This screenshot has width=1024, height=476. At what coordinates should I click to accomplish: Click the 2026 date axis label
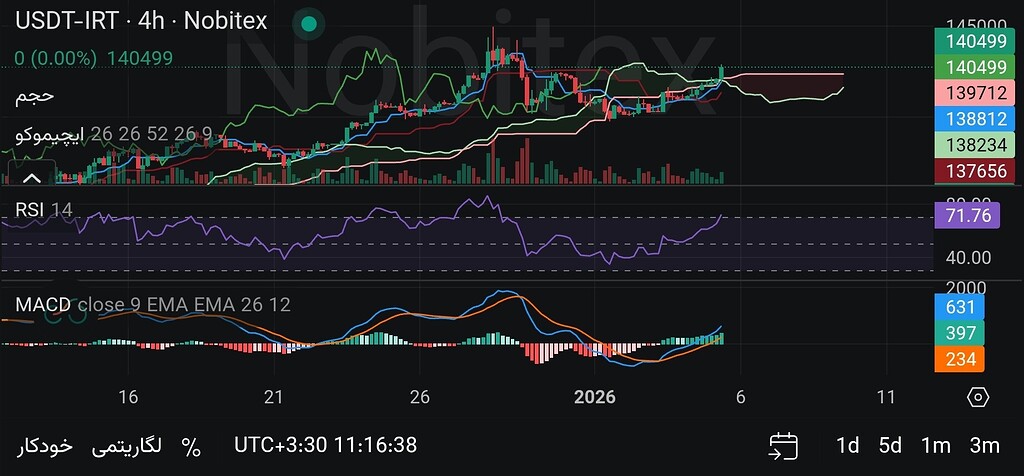click(x=594, y=397)
